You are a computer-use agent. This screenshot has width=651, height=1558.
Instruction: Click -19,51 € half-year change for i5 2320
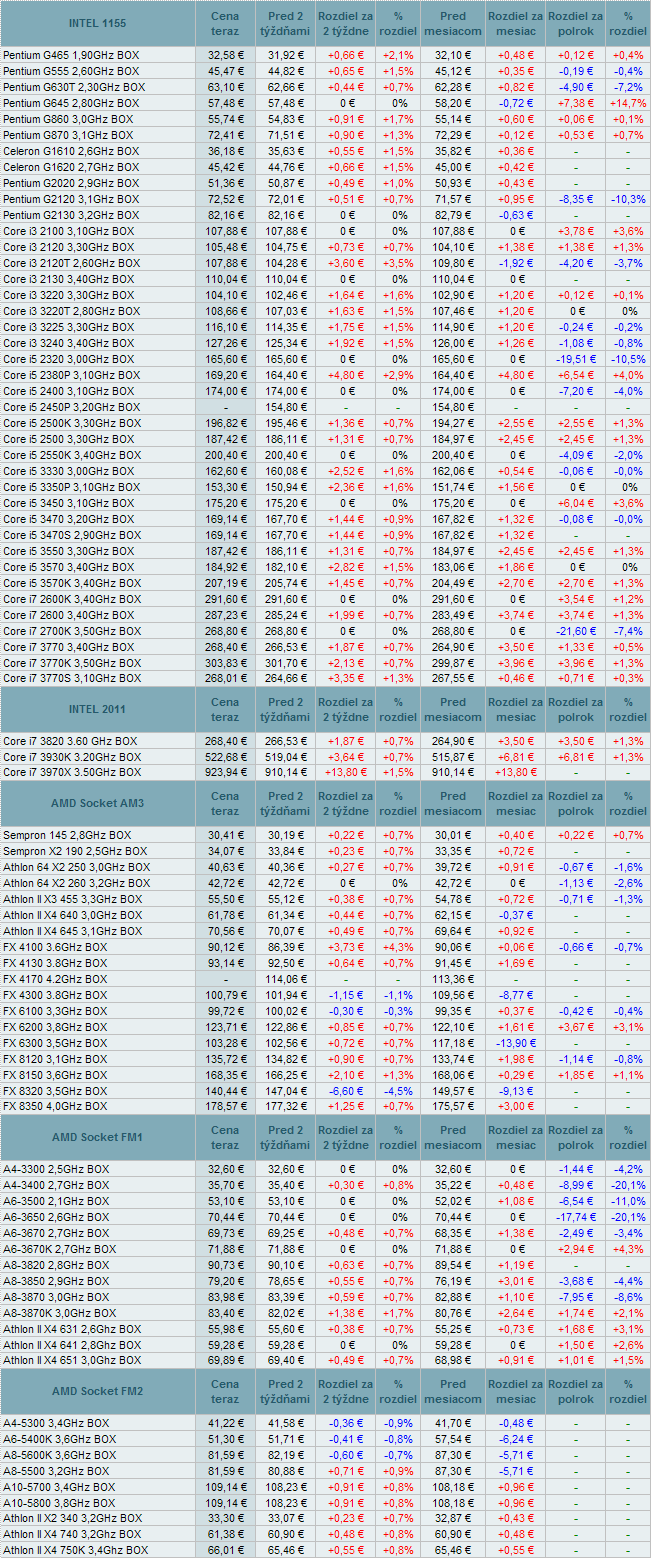point(576,359)
